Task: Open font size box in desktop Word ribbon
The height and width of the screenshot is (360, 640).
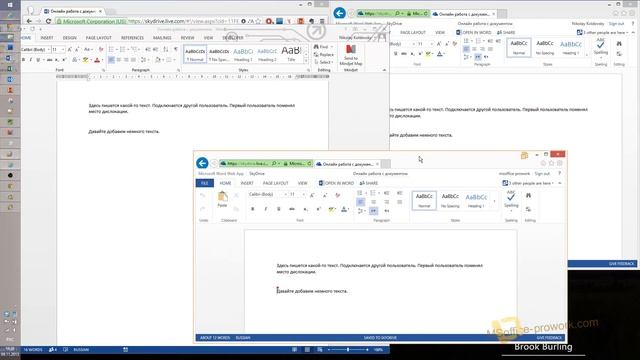Action: pyautogui.click(x=58, y=49)
